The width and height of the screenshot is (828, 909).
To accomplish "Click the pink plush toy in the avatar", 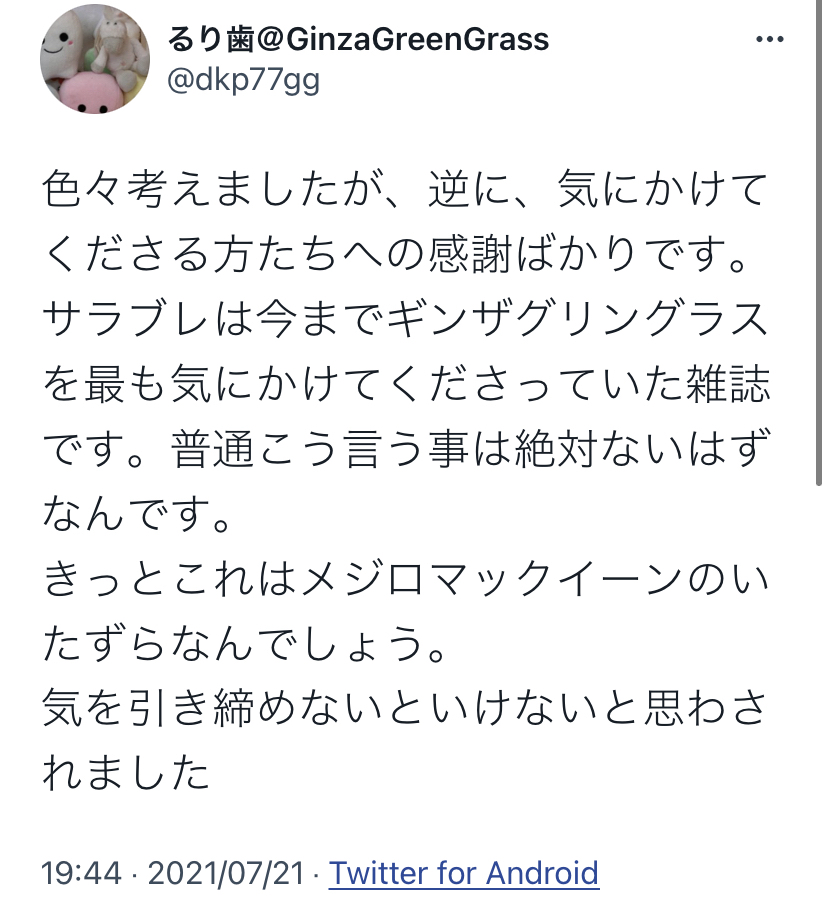I will 92,93.
